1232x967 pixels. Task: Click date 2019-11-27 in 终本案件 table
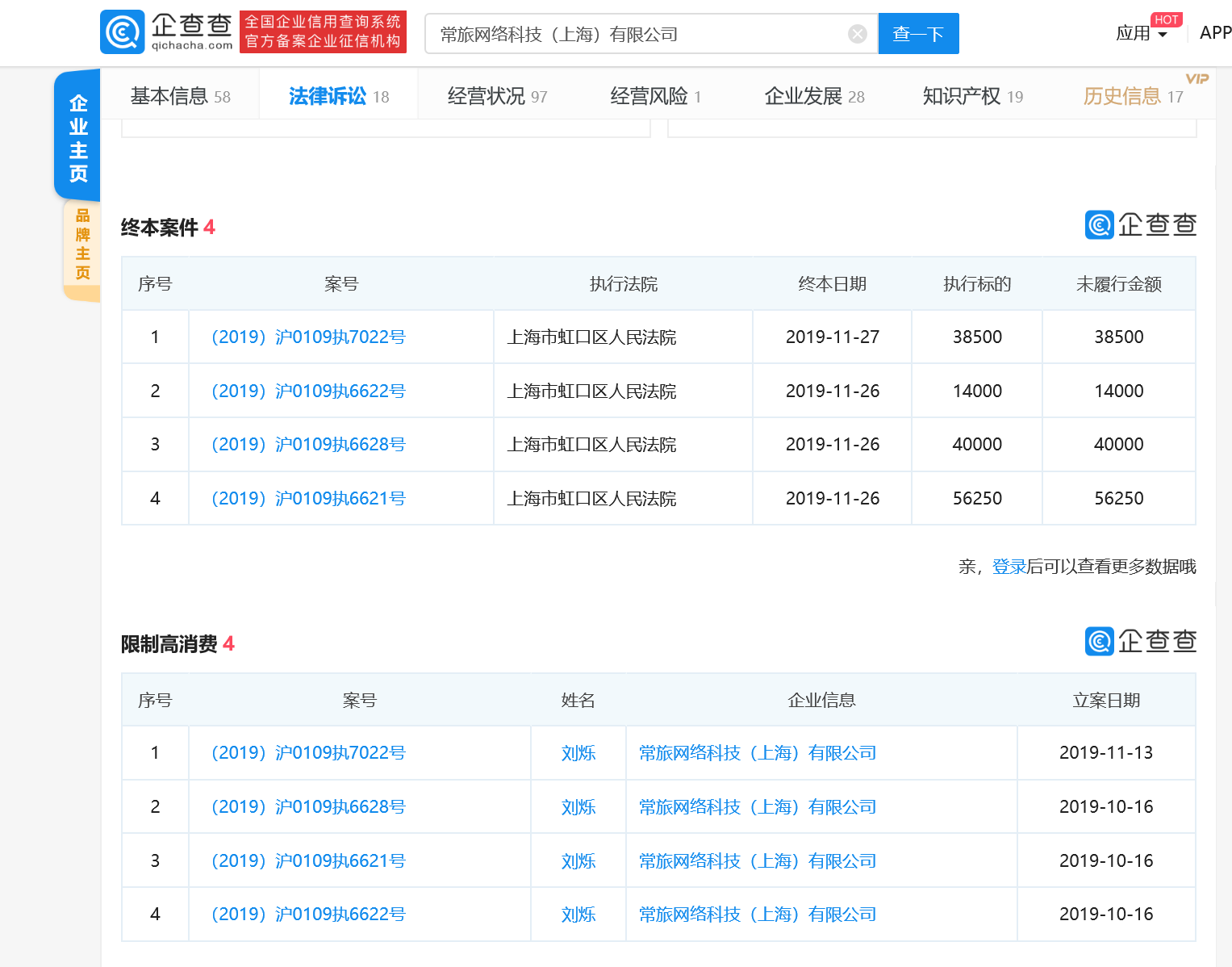(833, 337)
